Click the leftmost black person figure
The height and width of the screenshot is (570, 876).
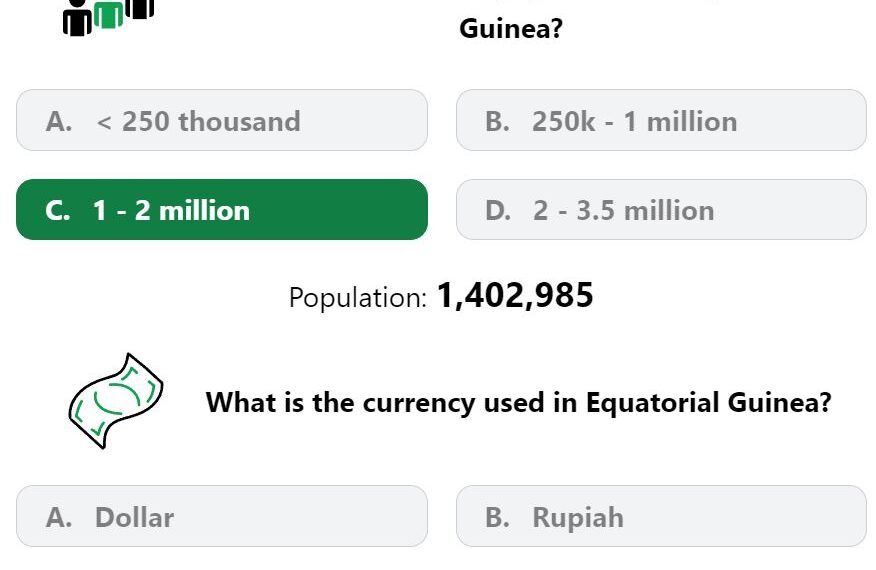click(x=77, y=18)
